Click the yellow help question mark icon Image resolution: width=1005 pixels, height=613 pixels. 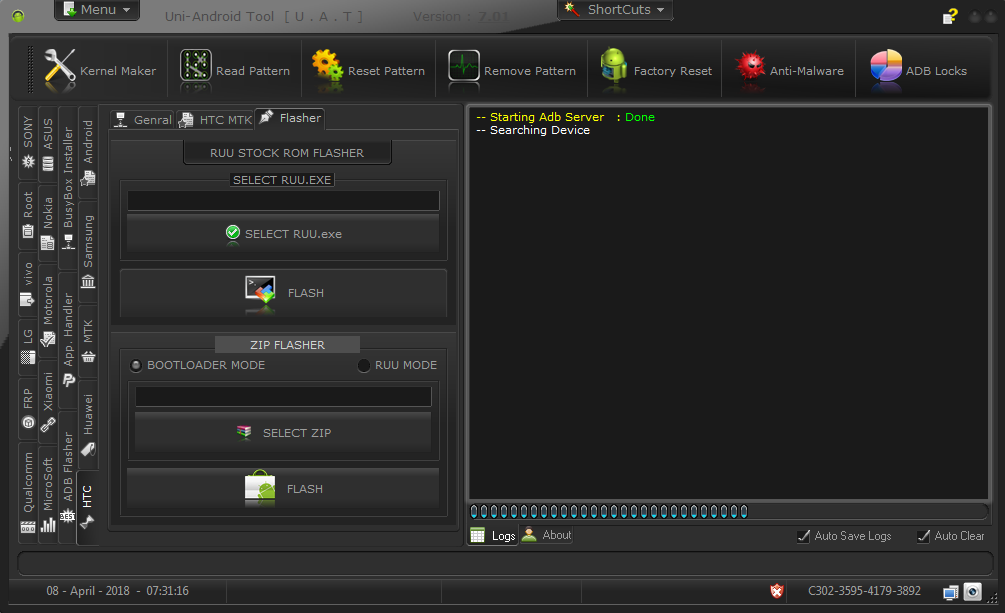950,16
